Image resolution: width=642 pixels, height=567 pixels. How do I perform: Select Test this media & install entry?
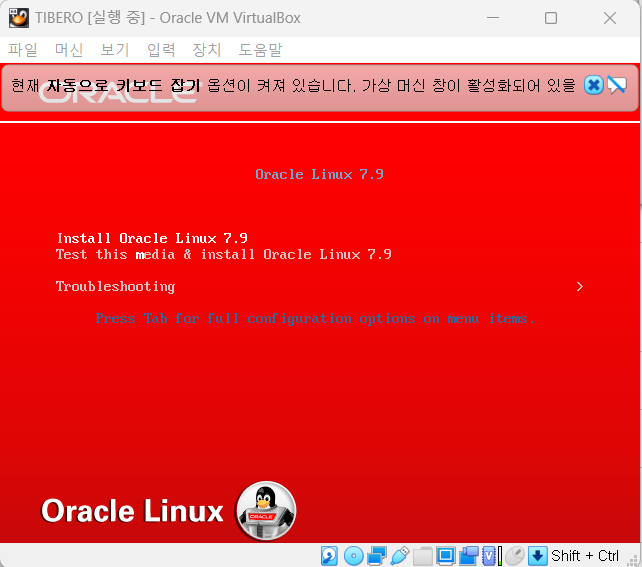224,254
